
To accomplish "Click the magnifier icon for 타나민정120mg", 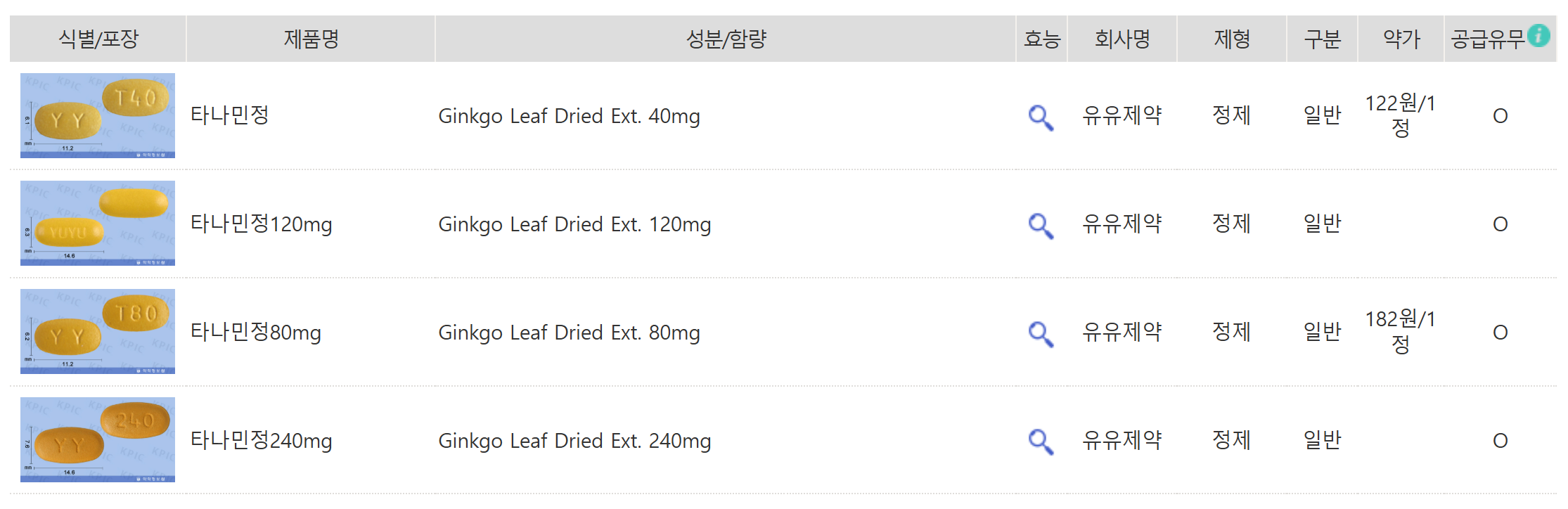I will click(x=1040, y=225).
